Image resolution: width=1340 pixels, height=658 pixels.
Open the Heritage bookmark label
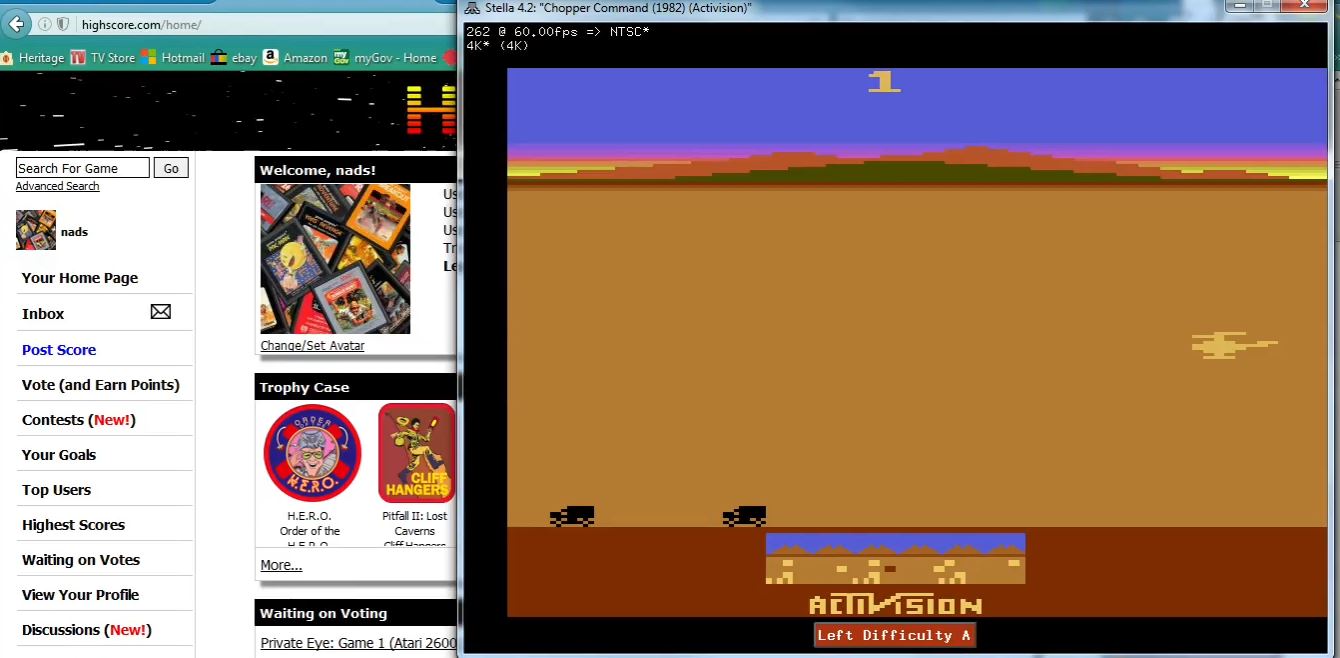pos(42,58)
